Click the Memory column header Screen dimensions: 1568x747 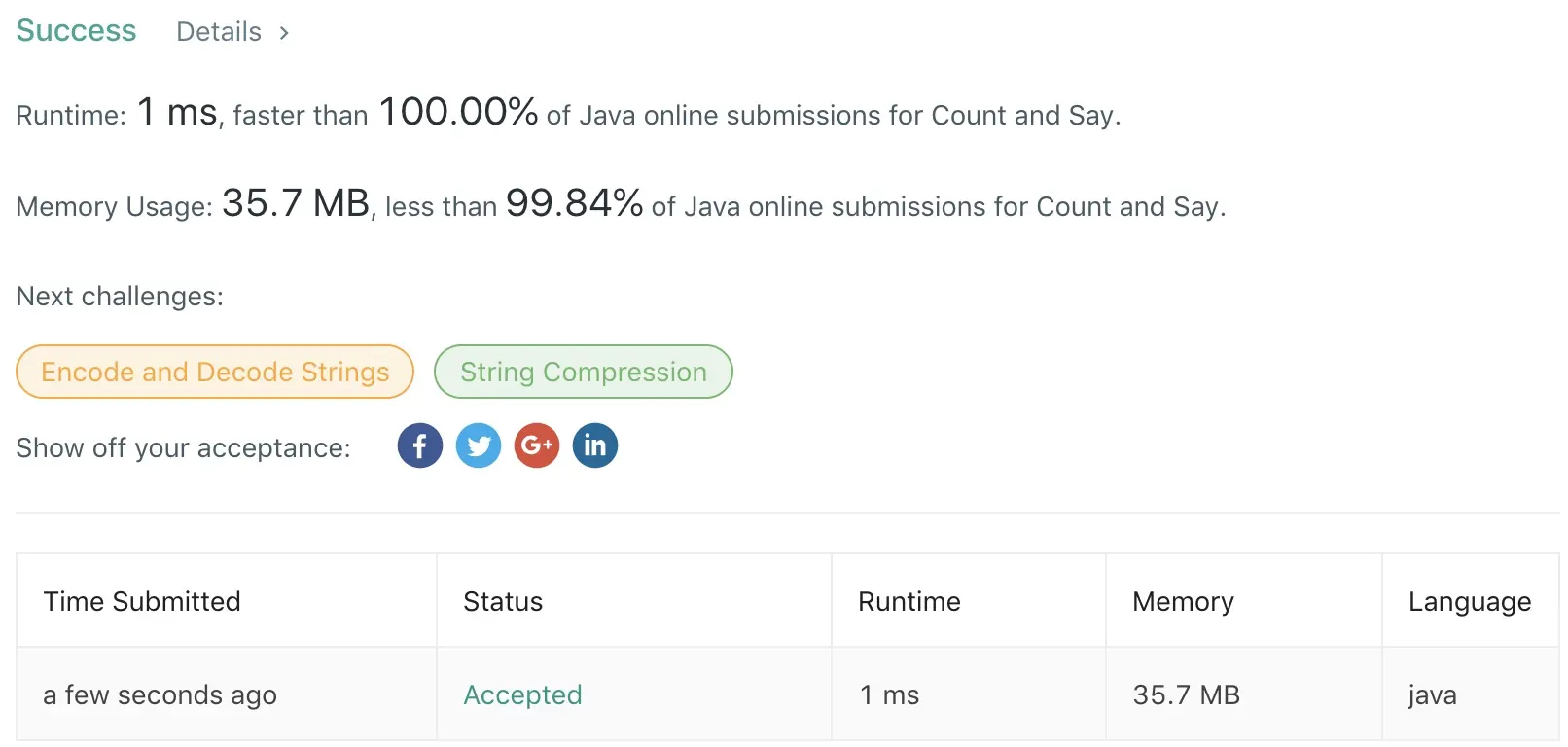point(1183,602)
